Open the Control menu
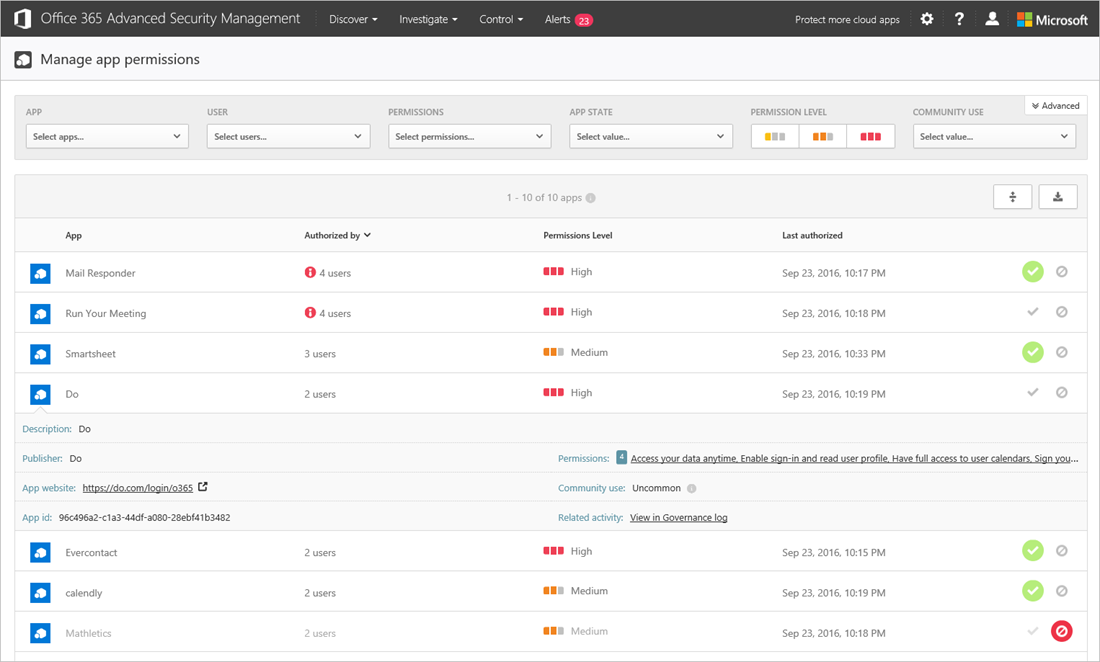The image size is (1100, 662). click(x=500, y=18)
